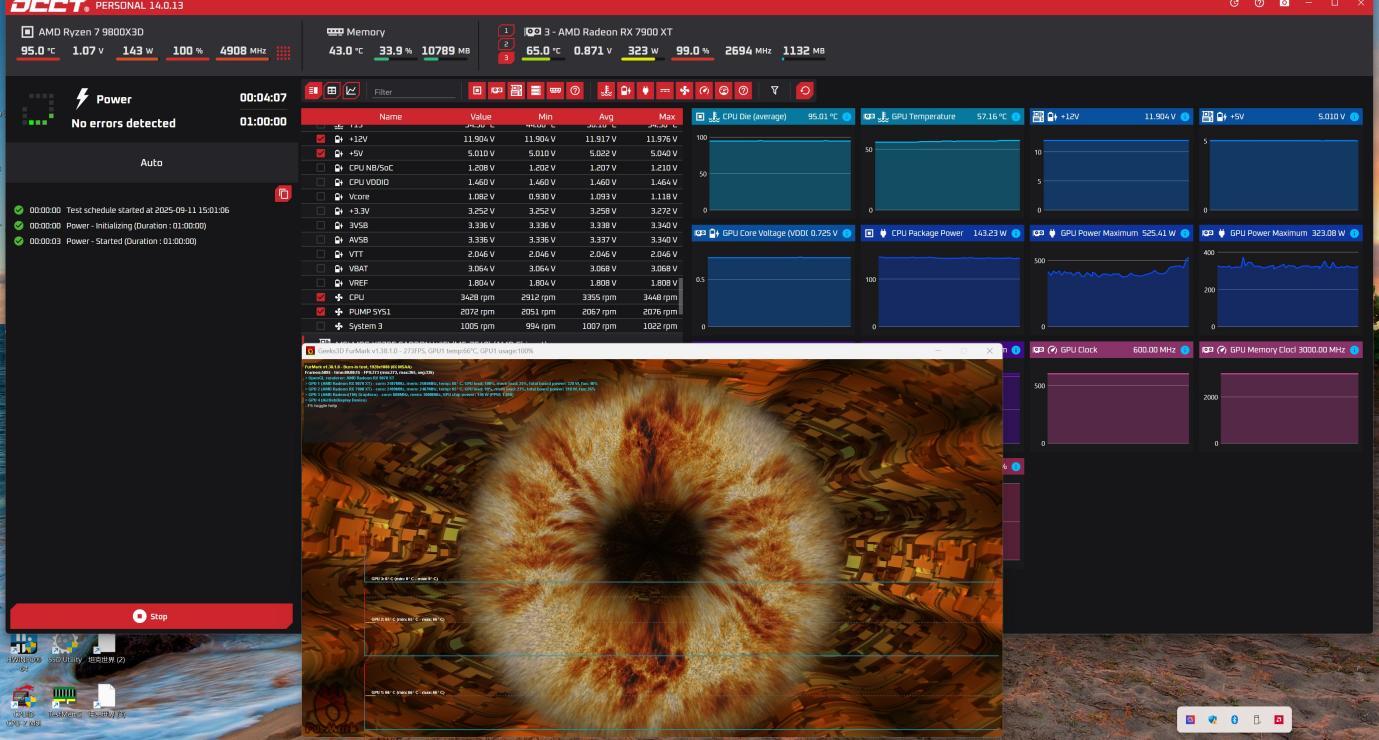Sort sensor table by Value column
Viewport: 1379px width, 740px height.
(481, 117)
